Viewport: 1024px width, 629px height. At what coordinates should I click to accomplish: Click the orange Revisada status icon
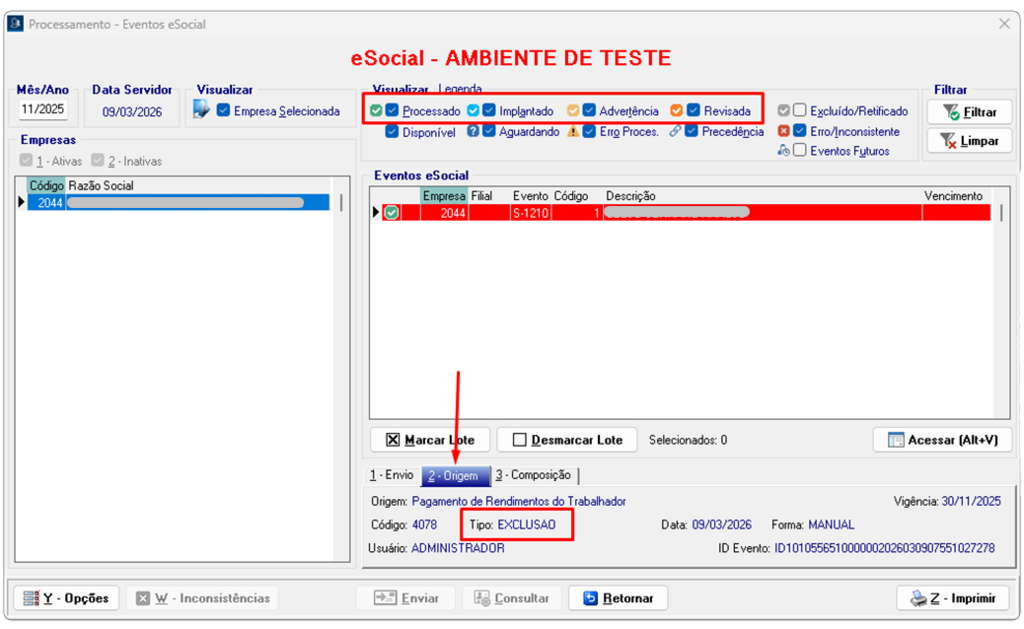click(x=677, y=111)
